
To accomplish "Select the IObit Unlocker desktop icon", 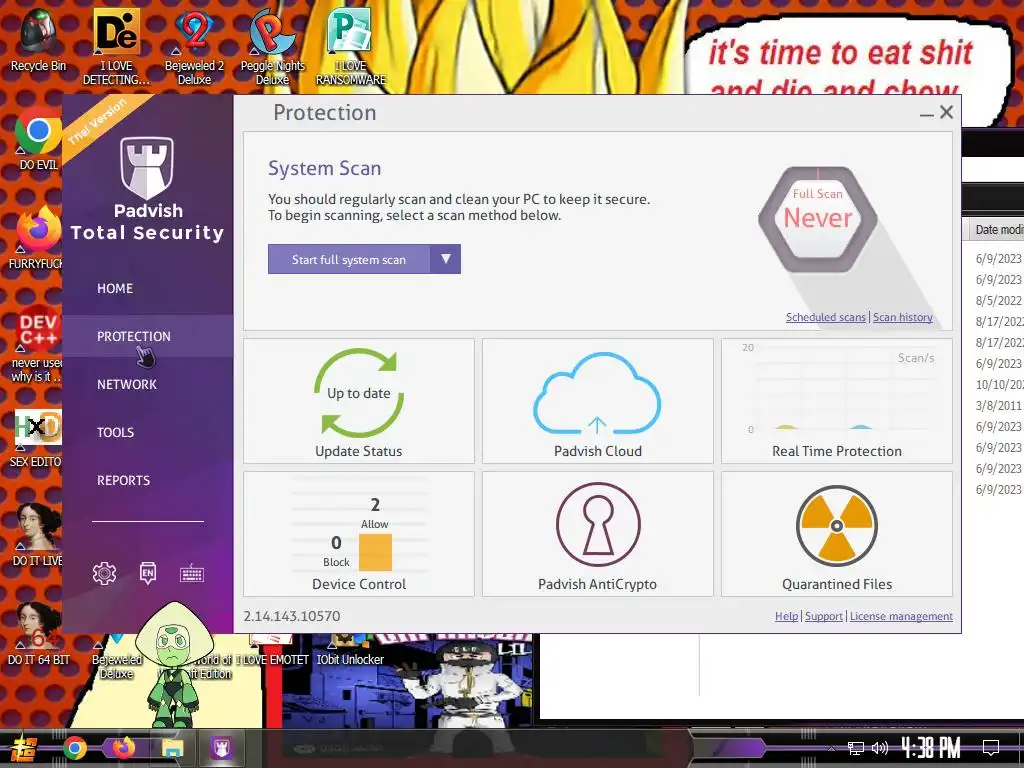I will pyautogui.click(x=350, y=650).
